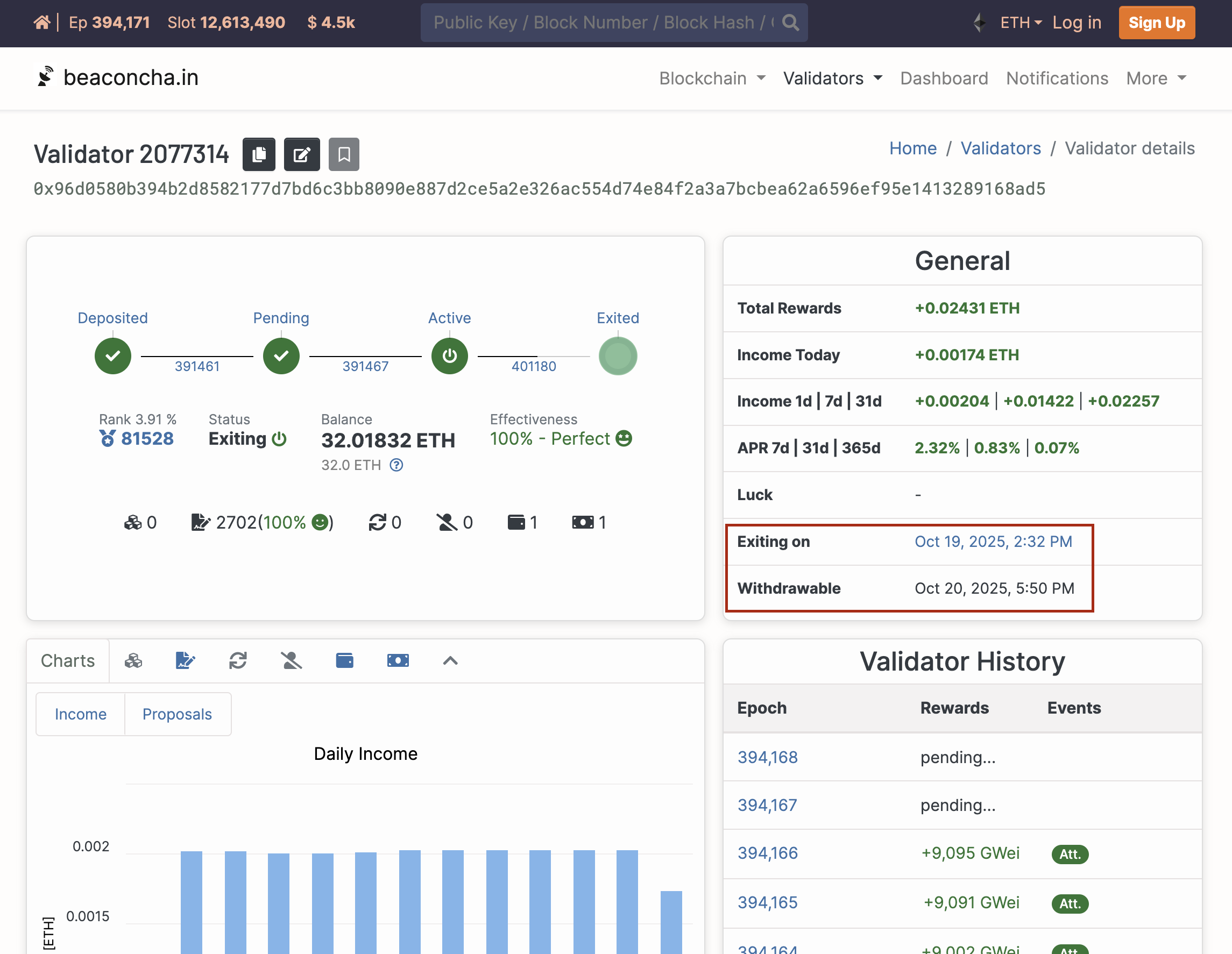The height and width of the screenshot is (954, 1232).
Task: Open the sync committee chart icon
Action: (238, 660)
